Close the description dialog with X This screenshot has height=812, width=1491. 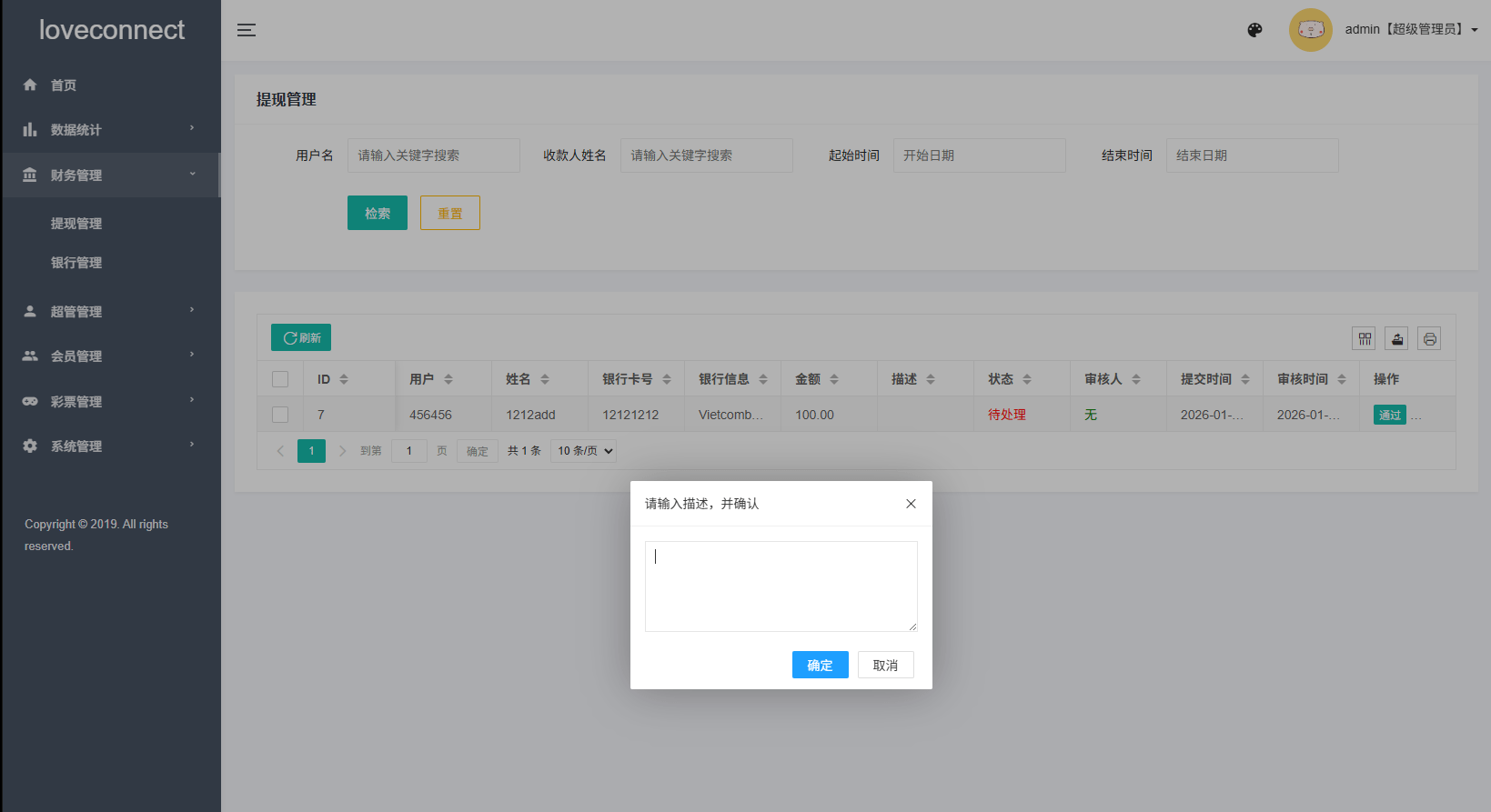tap(911, 504)
